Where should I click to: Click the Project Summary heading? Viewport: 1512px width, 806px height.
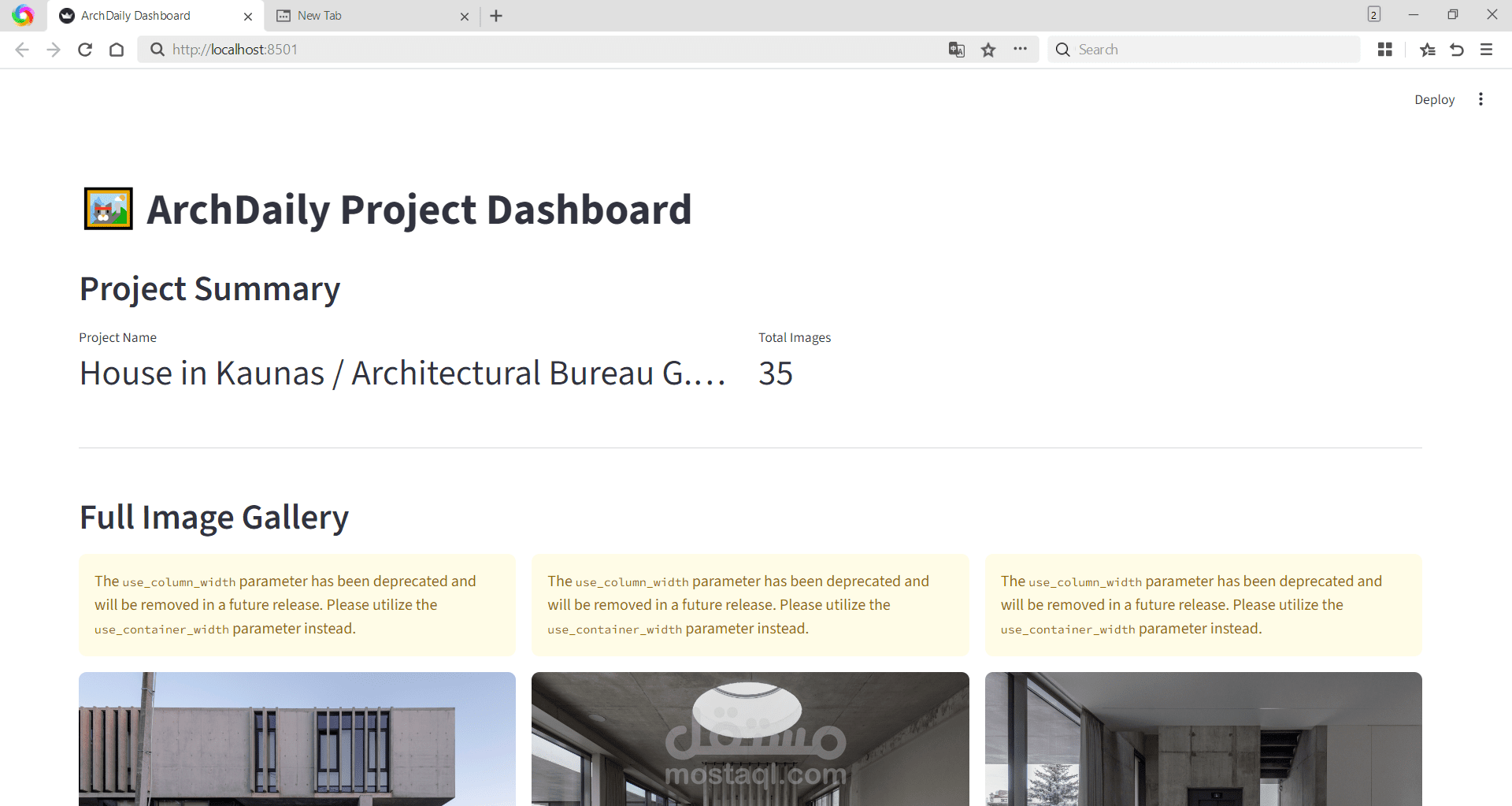tap(209, 288)
